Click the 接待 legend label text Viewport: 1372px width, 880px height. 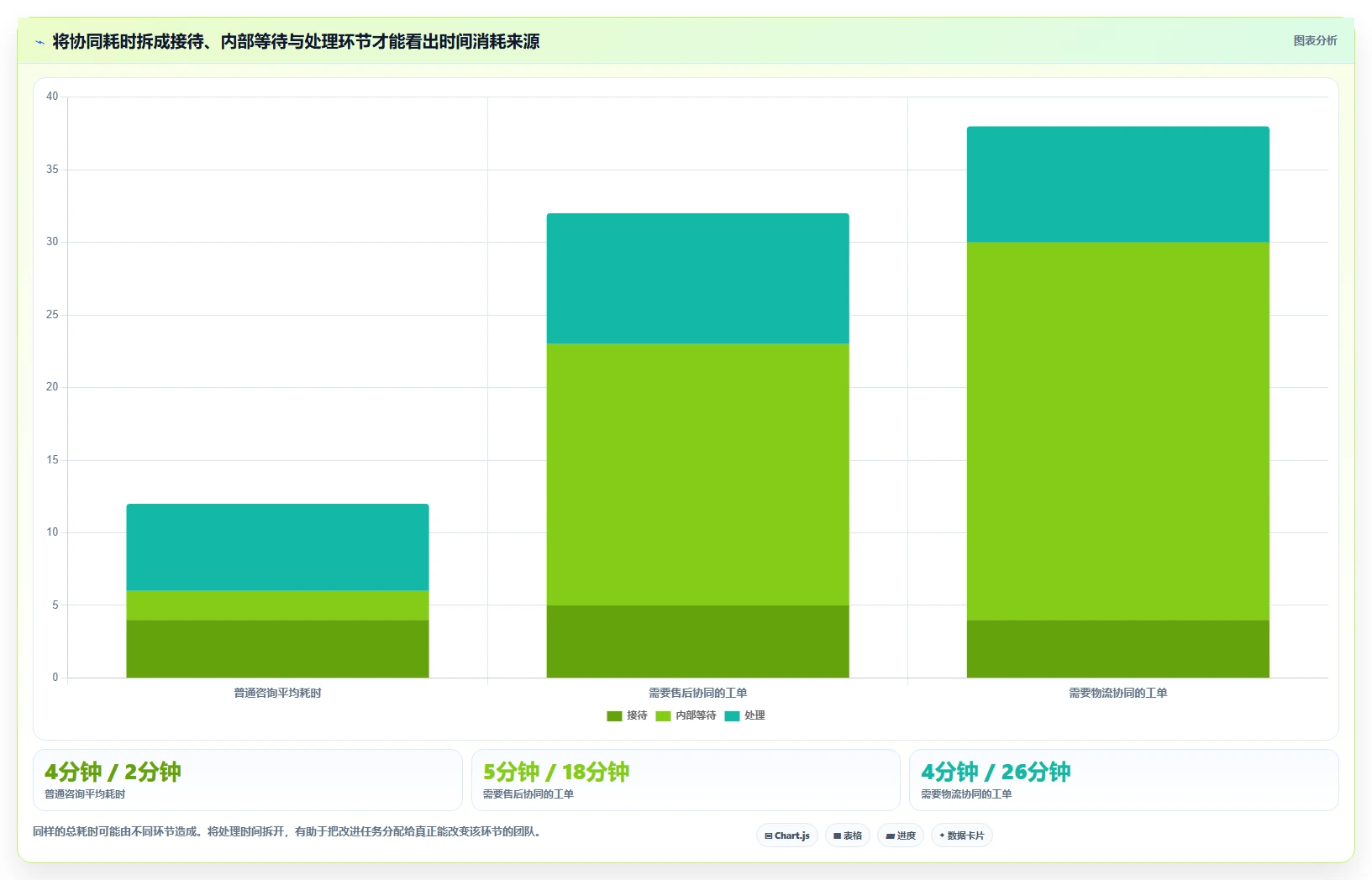click(x=637, y=715)
